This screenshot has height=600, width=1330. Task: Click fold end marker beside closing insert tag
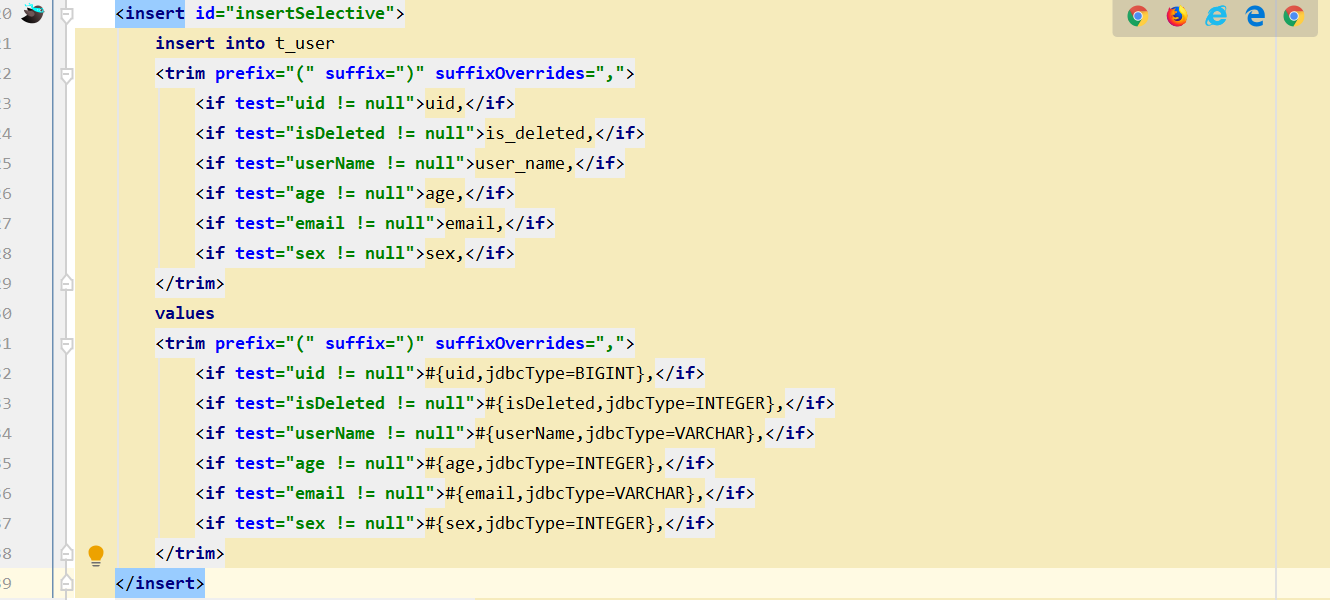[67, 583]
